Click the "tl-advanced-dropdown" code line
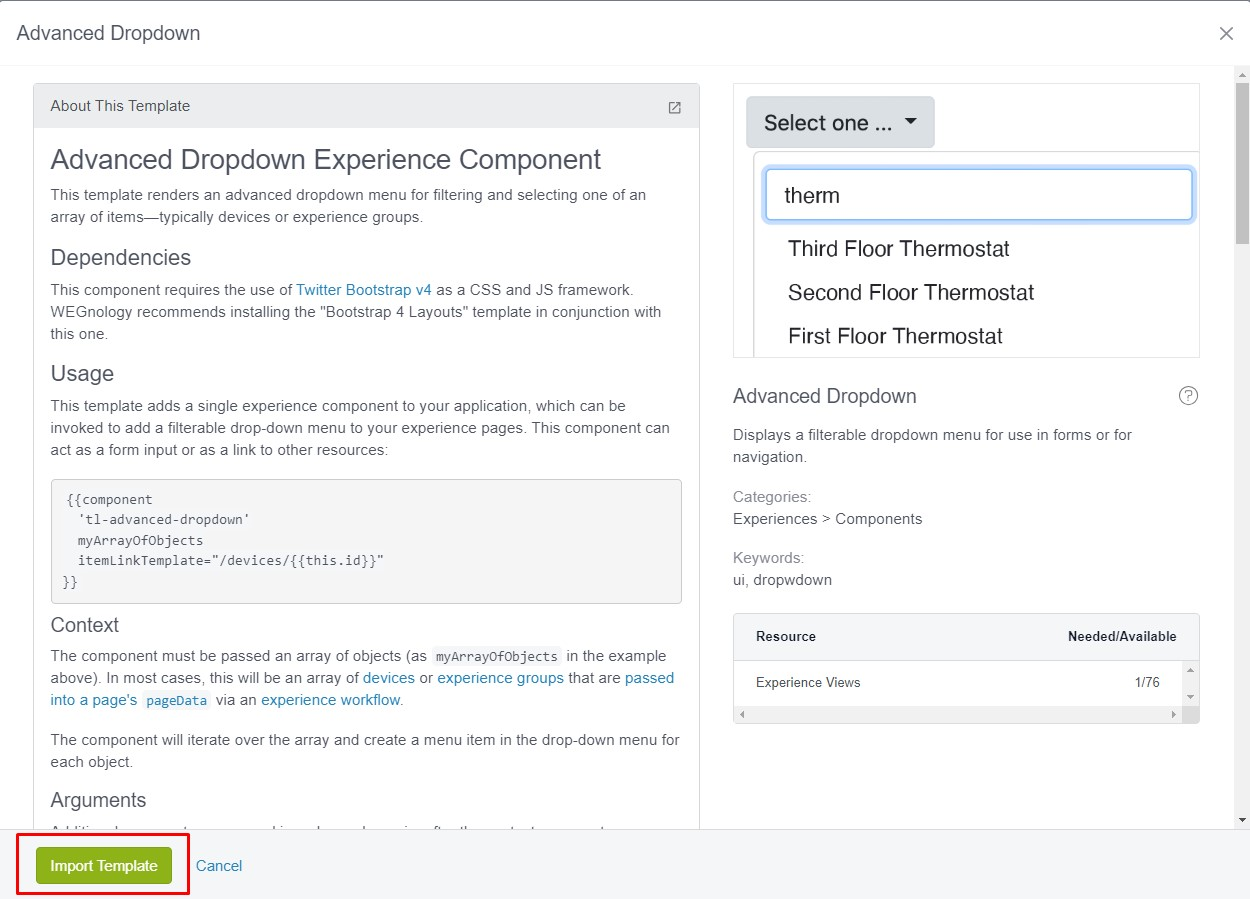This screenshot has height=899, width=1250. pos(164,520)
